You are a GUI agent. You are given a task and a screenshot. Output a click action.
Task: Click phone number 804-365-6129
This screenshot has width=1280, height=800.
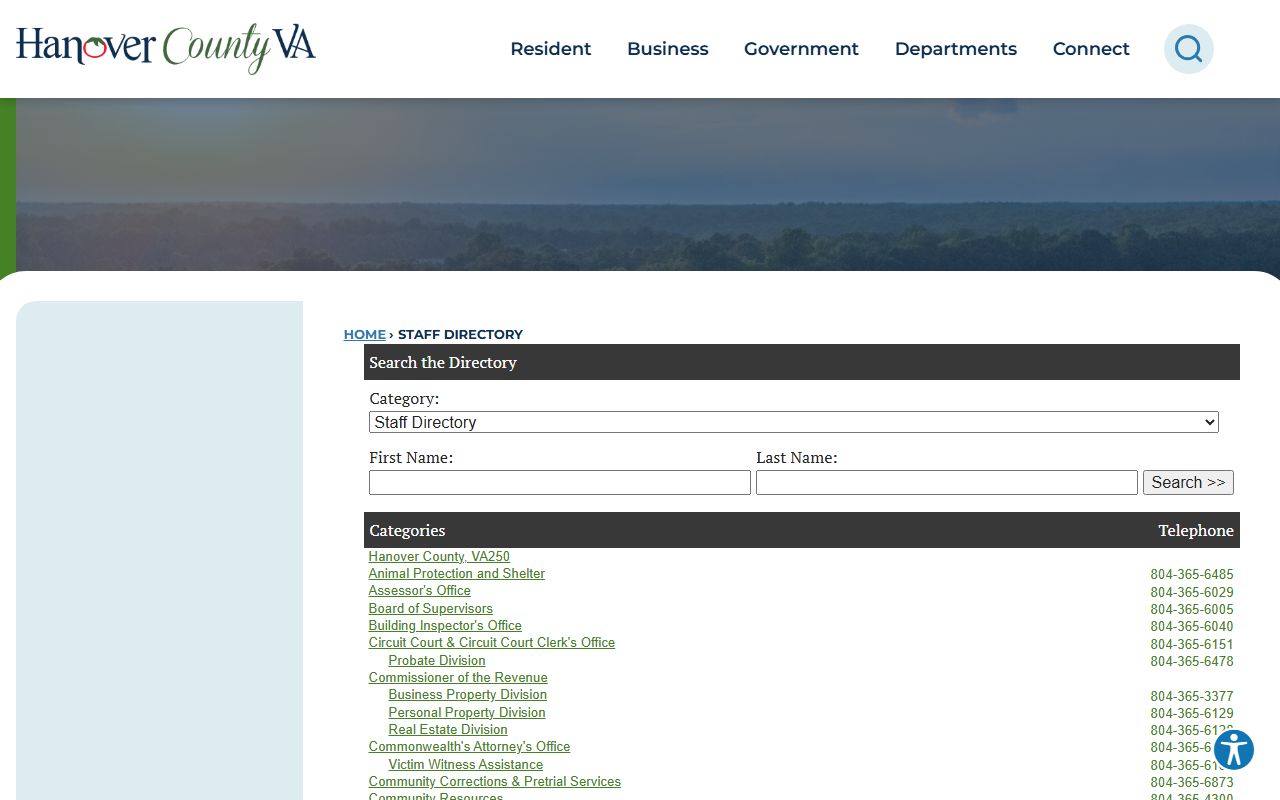[x=1192, y=713]
